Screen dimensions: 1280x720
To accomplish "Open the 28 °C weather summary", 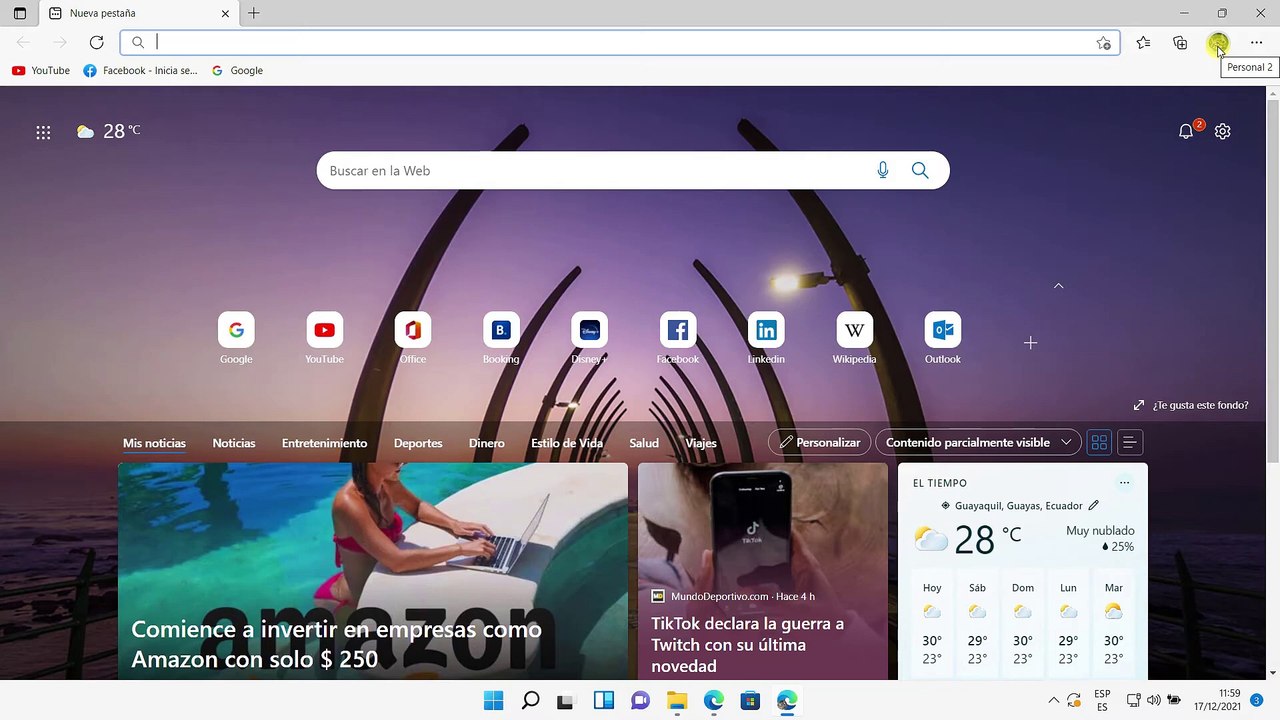I will (109, 131).
